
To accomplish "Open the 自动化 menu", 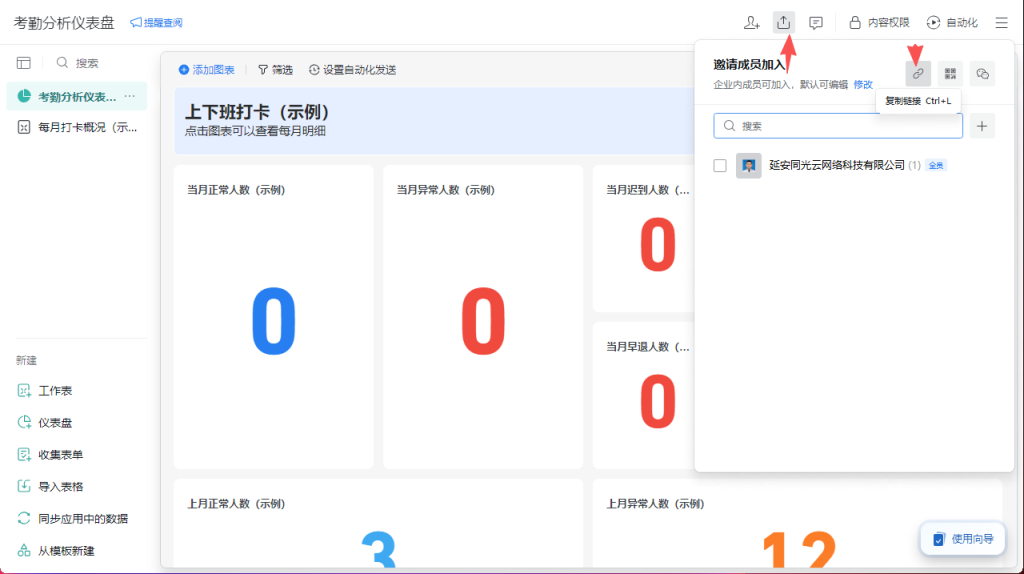I will click(x=951, y=22).
